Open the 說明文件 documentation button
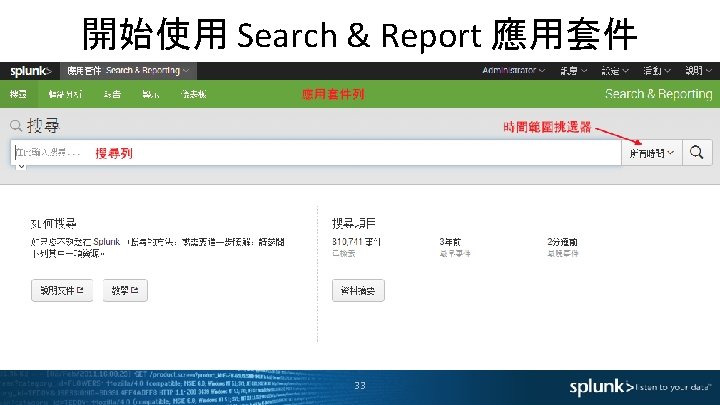 pos(62,290)
